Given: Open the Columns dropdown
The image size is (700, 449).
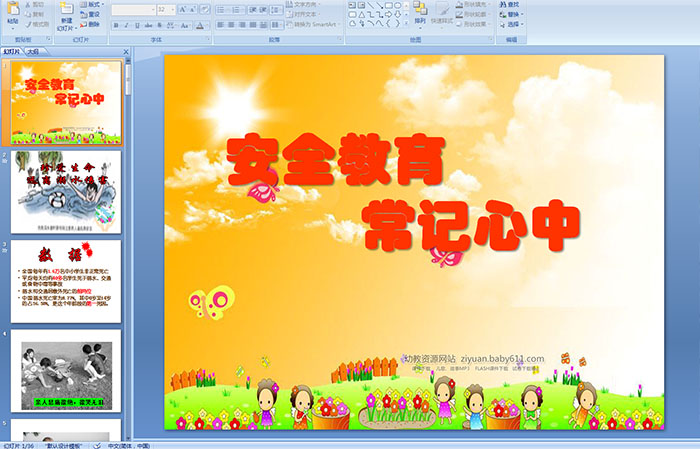Looking at the screenshot, I should 276,25.
